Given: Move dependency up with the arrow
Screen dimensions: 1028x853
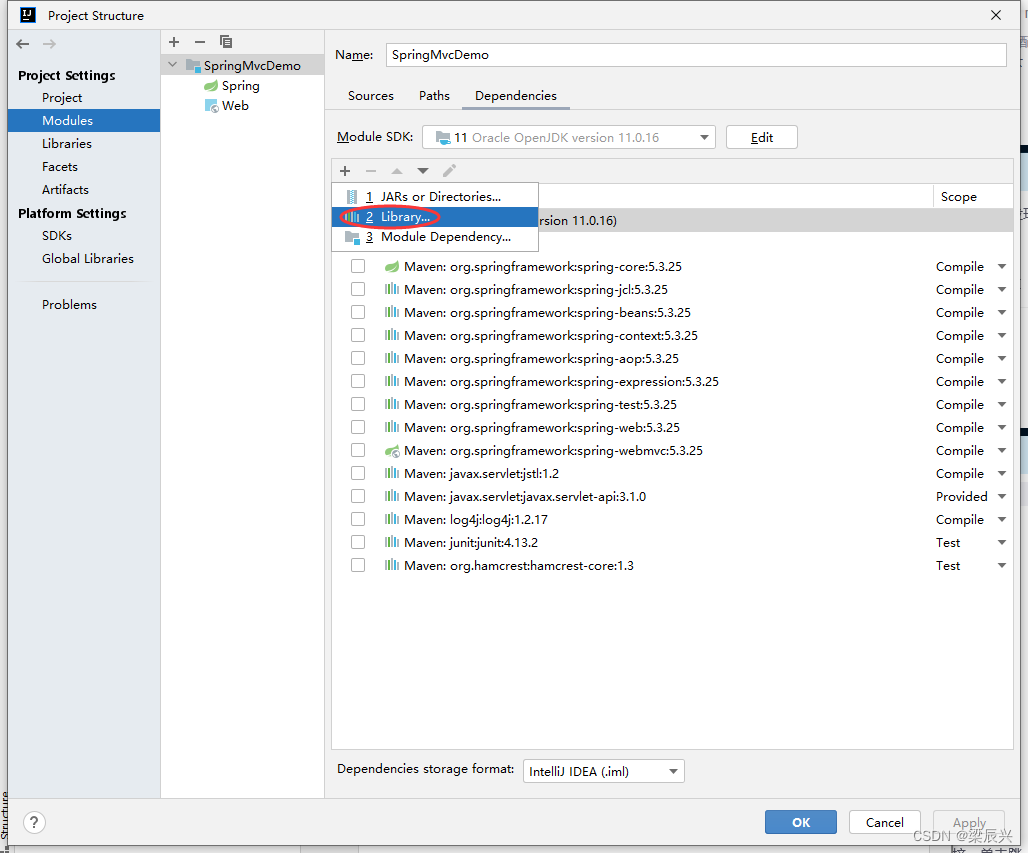Looking at the screenshot, I should (x=397, y=171).
